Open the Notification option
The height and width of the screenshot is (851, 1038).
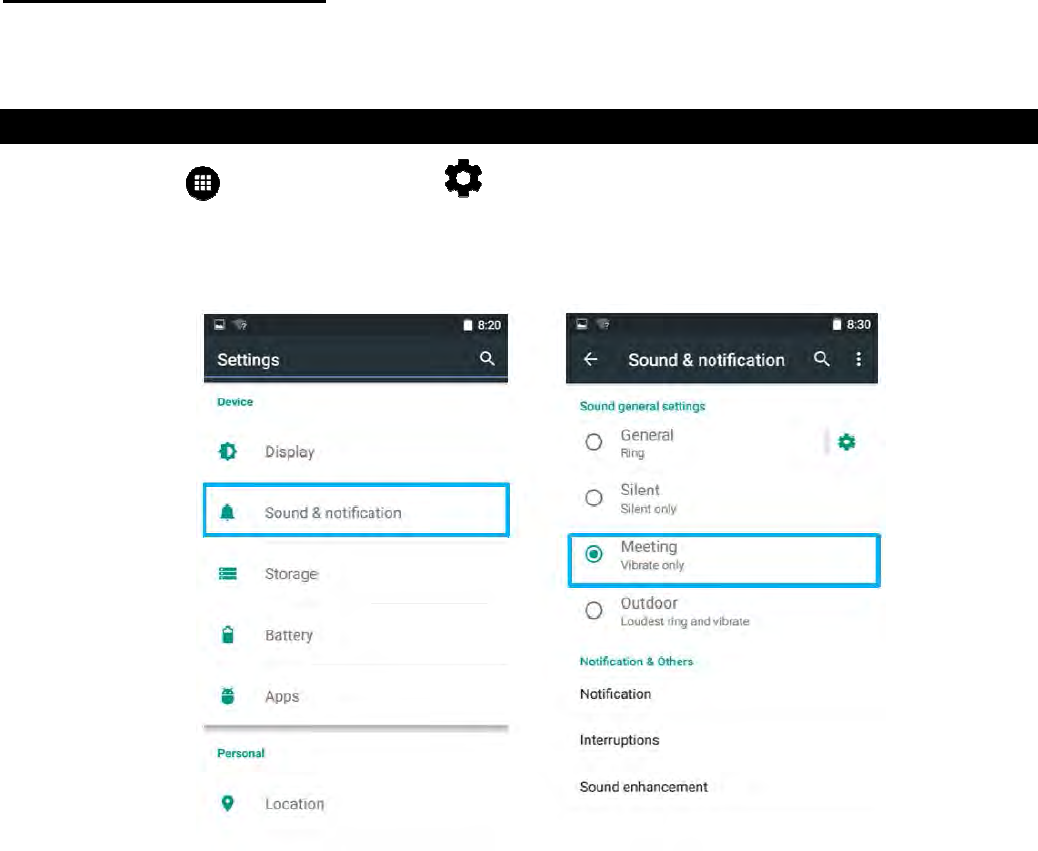pyautogui.click(x=722, y=694)
